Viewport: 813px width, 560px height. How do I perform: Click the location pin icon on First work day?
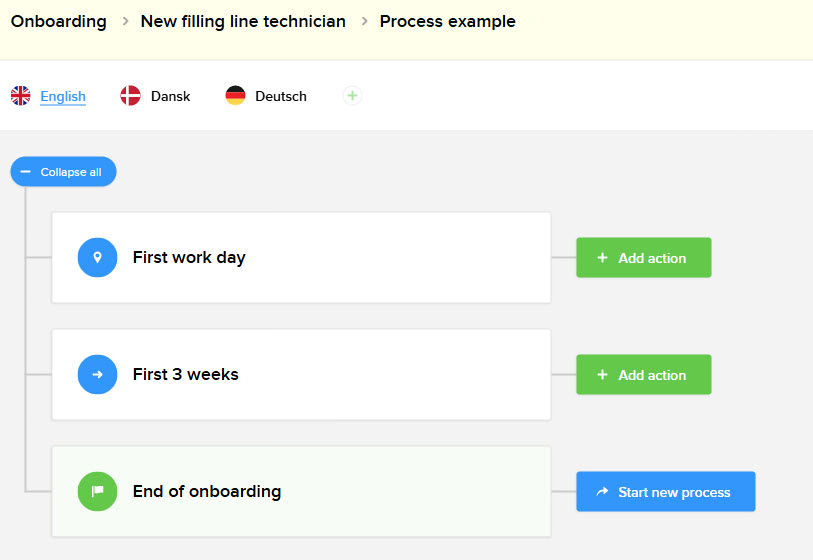click(x=97, y=258)
